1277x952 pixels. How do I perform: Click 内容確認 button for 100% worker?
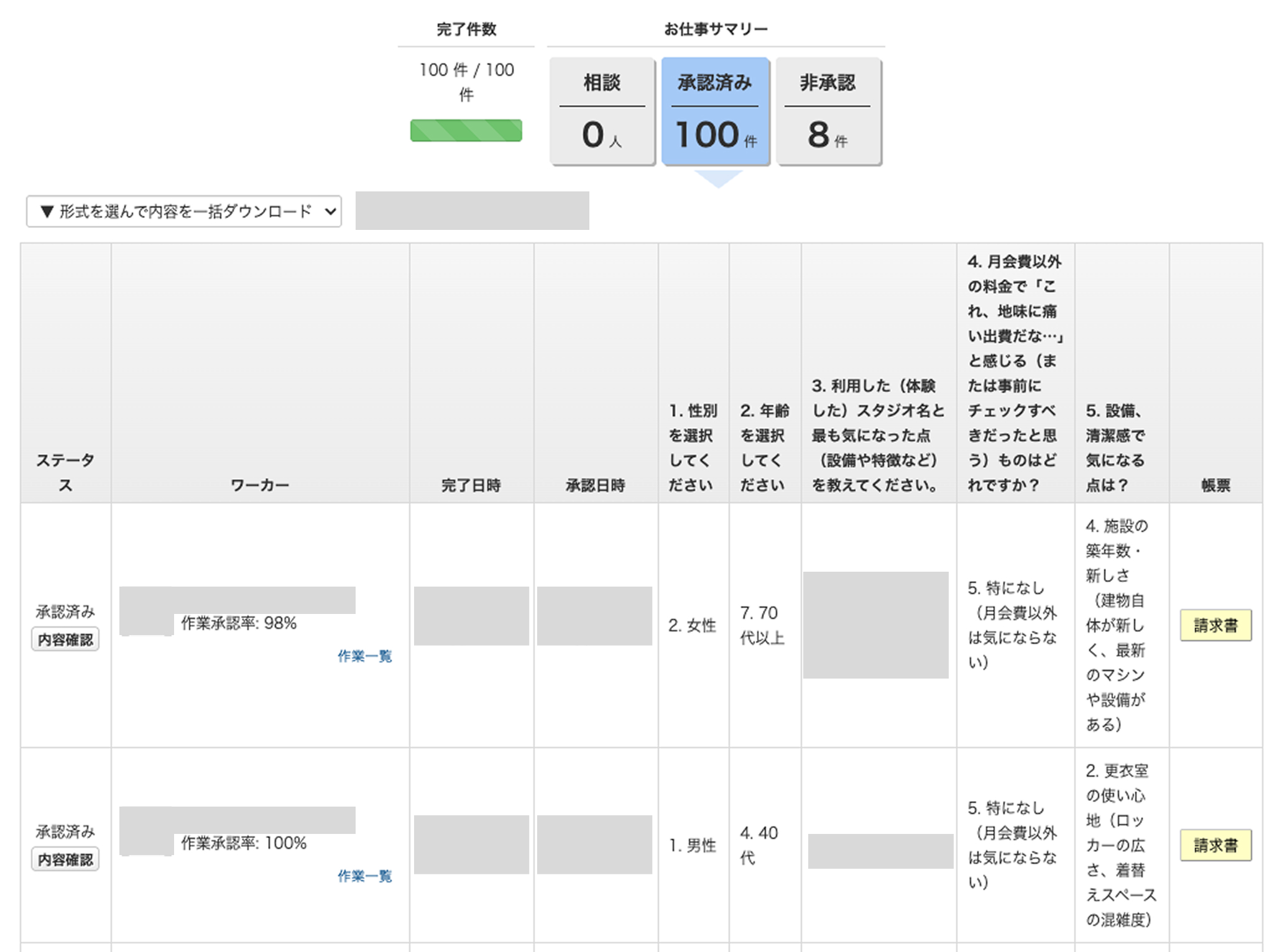pos(65,859)
